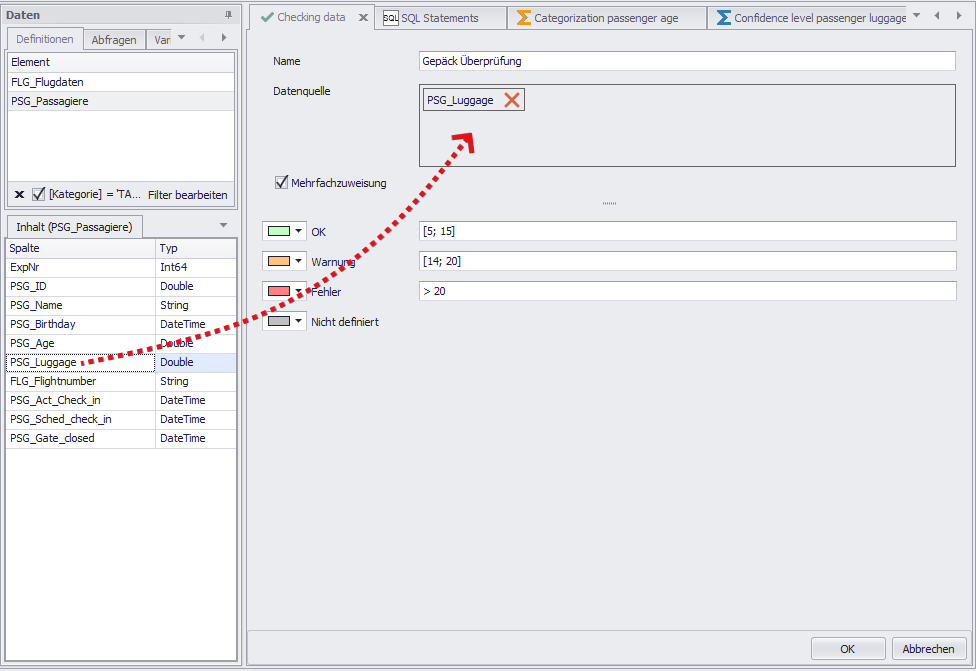The width and height of the screenshot is (976, 671).
Task: Toggle the Kategorie filter checkbox
Action: (39, 194)
